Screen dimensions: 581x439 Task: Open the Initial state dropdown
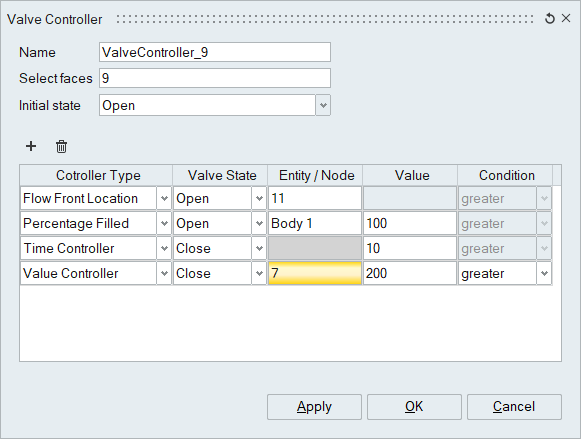point(323,105)
